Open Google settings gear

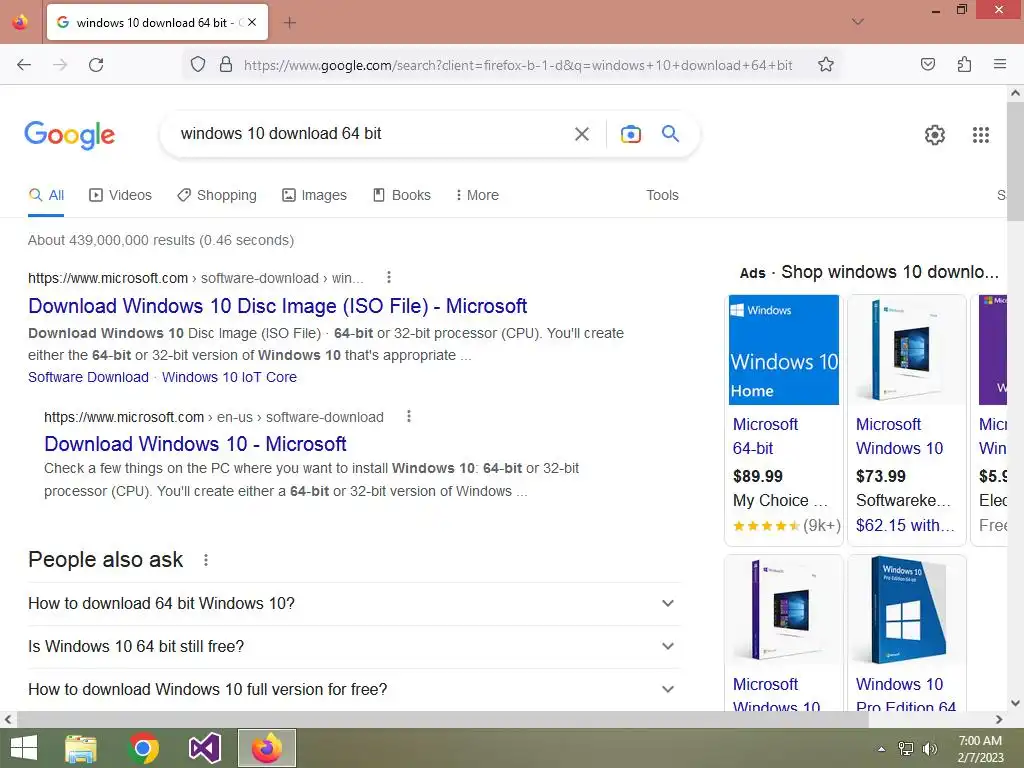[935, 135]
